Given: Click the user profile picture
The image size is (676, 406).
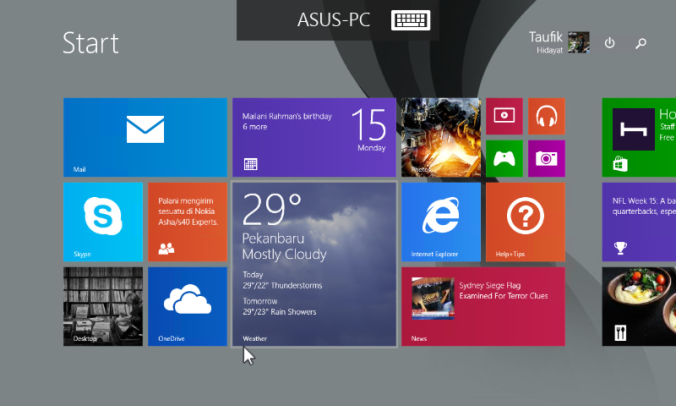Looking at the screenshot, I should tap(579, 42).
